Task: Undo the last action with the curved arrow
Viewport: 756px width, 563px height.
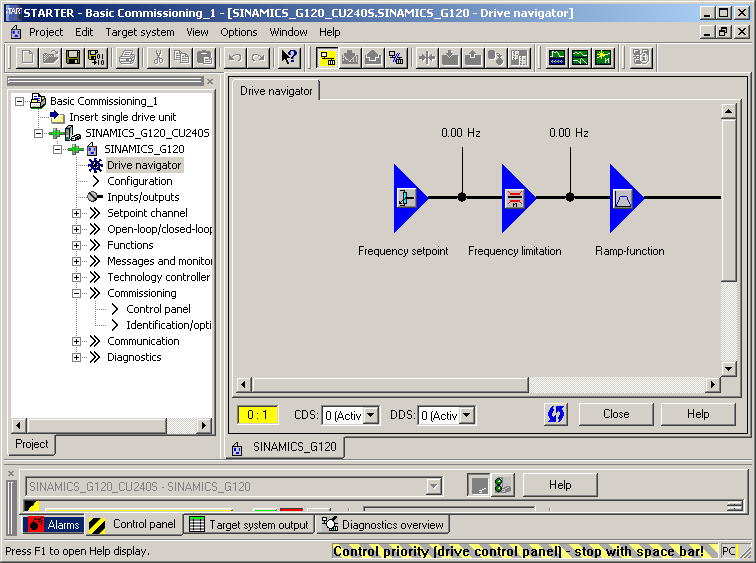Action: coord(235,58)
